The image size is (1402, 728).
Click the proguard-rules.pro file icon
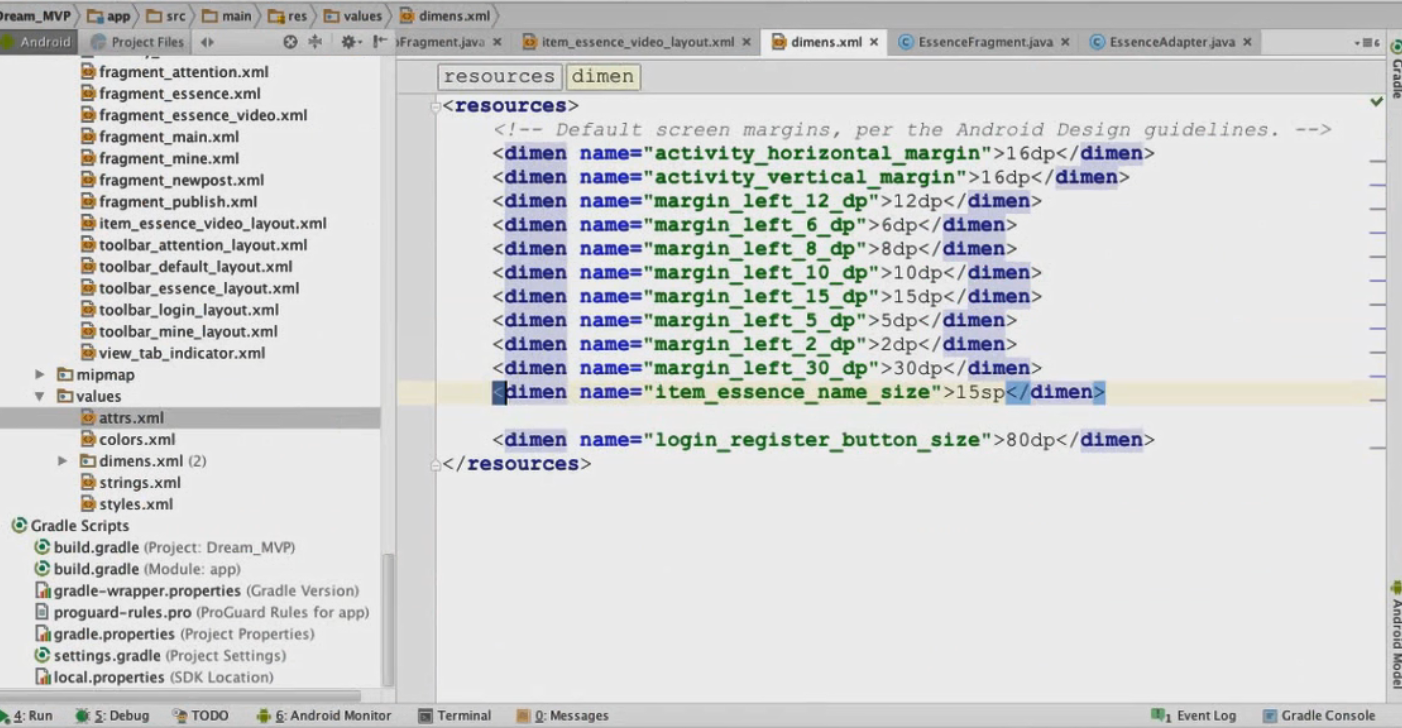click(x=42, y=612)
